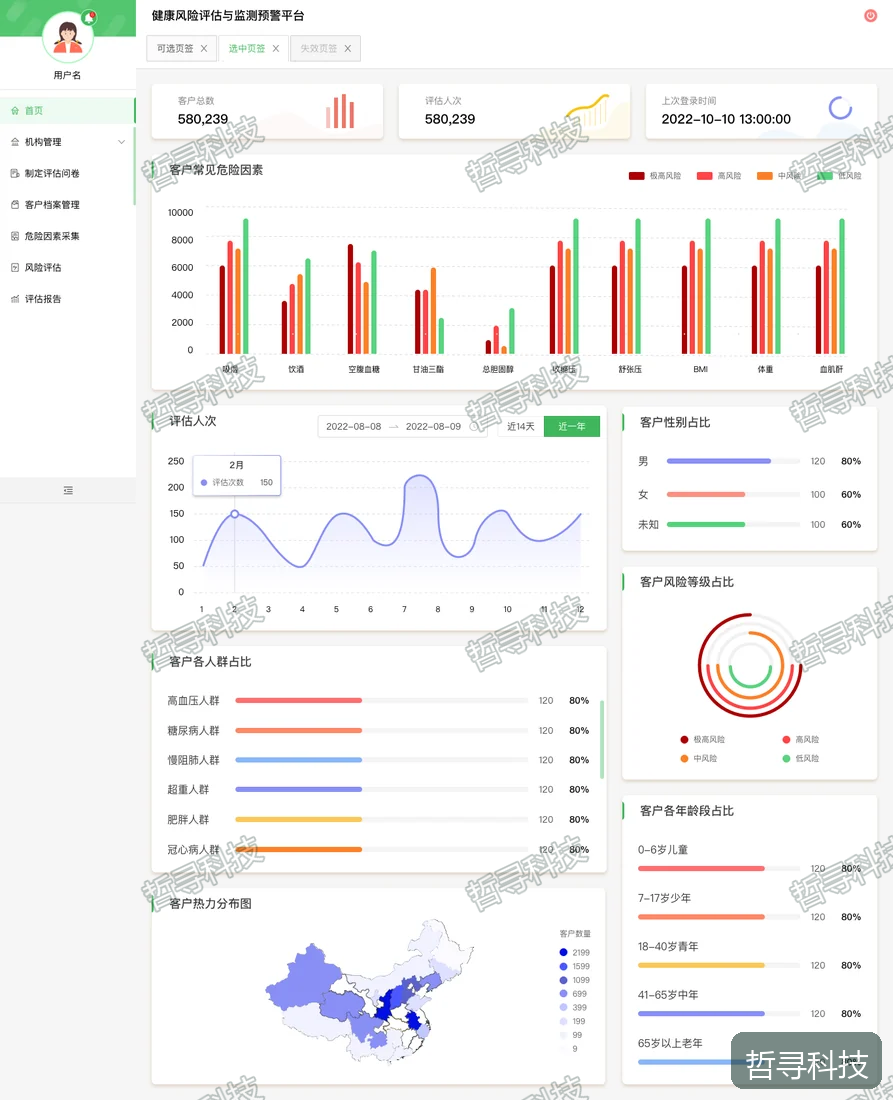Image resolution: width=893 pixels, height=1100 pixels.
Task: Click the 男 gender progress bar
Action: click(x=733, y=461)
